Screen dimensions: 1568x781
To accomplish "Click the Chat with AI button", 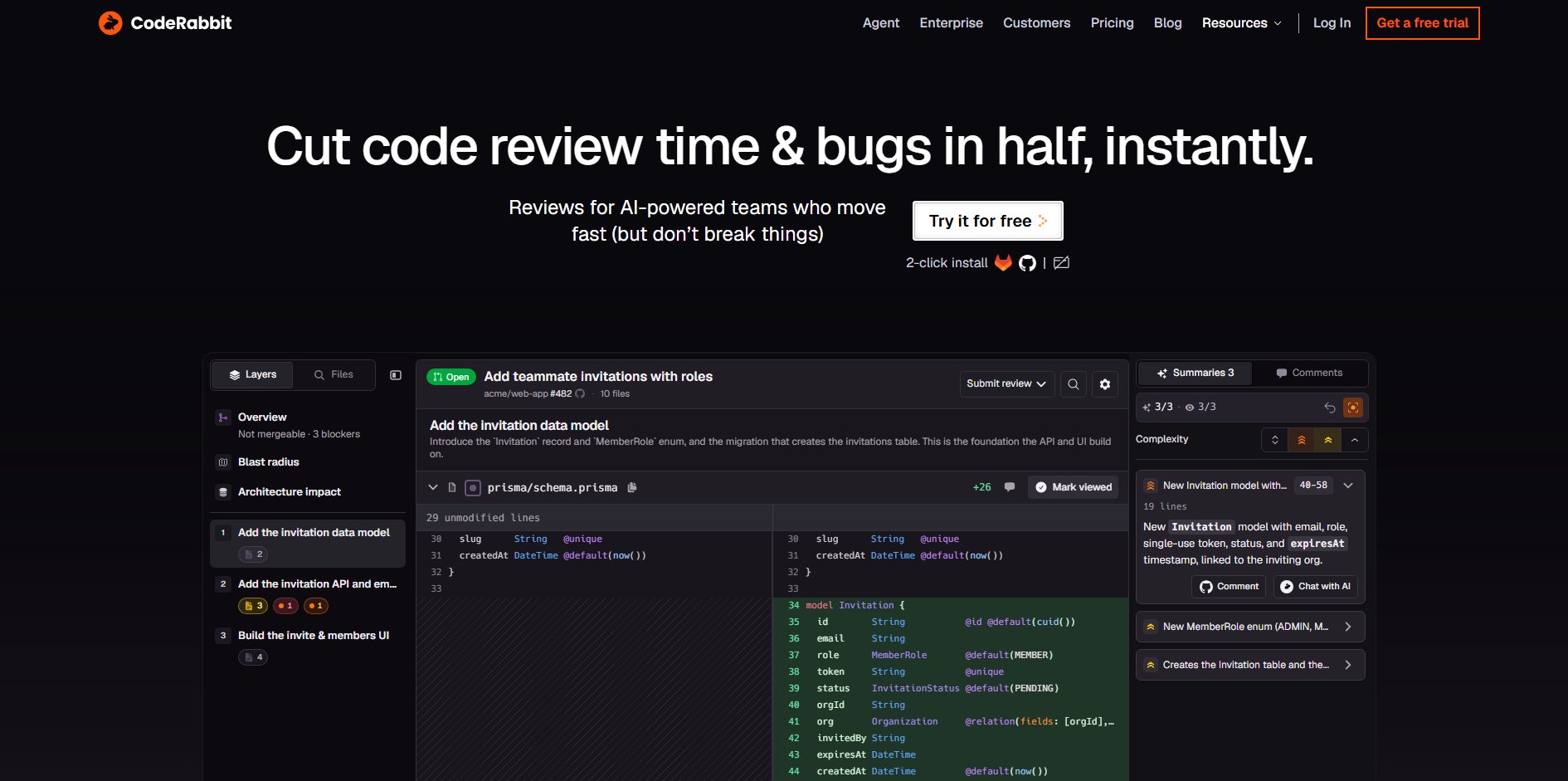I will 1316,587.
